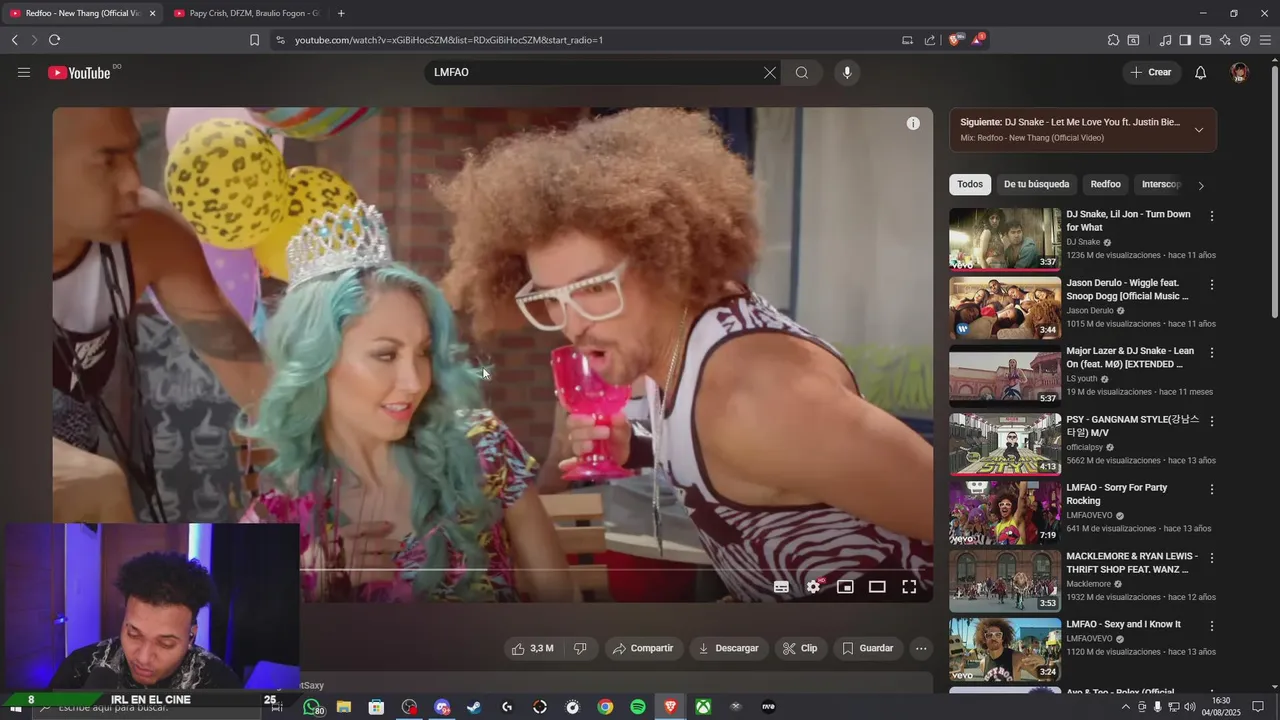Image resolution: width=1280 pixels, height=720 pixels.
Task: Click the Descargar download button
Action: click(728, 648)
